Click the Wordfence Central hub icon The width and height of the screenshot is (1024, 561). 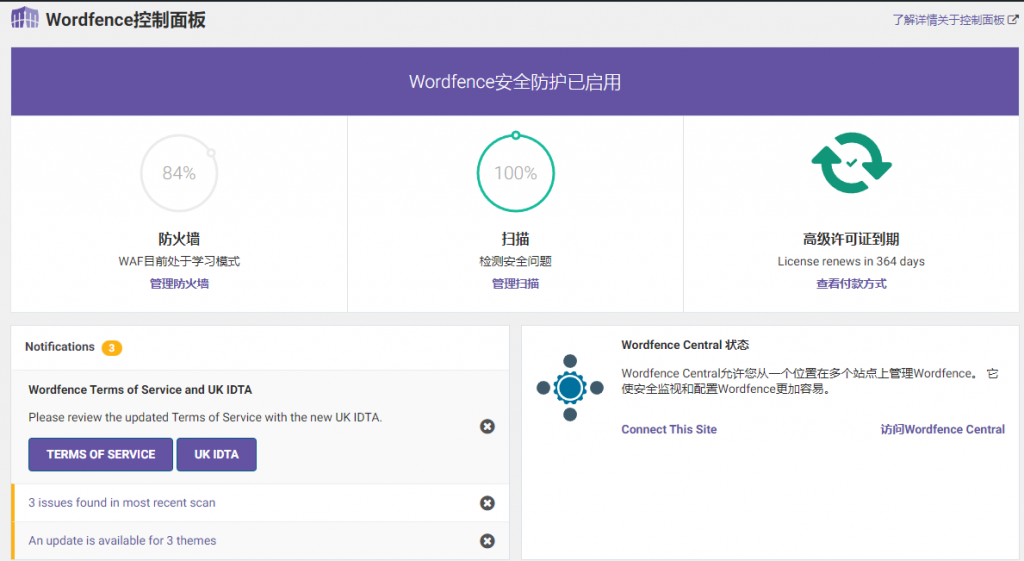[x=570, y=386]
